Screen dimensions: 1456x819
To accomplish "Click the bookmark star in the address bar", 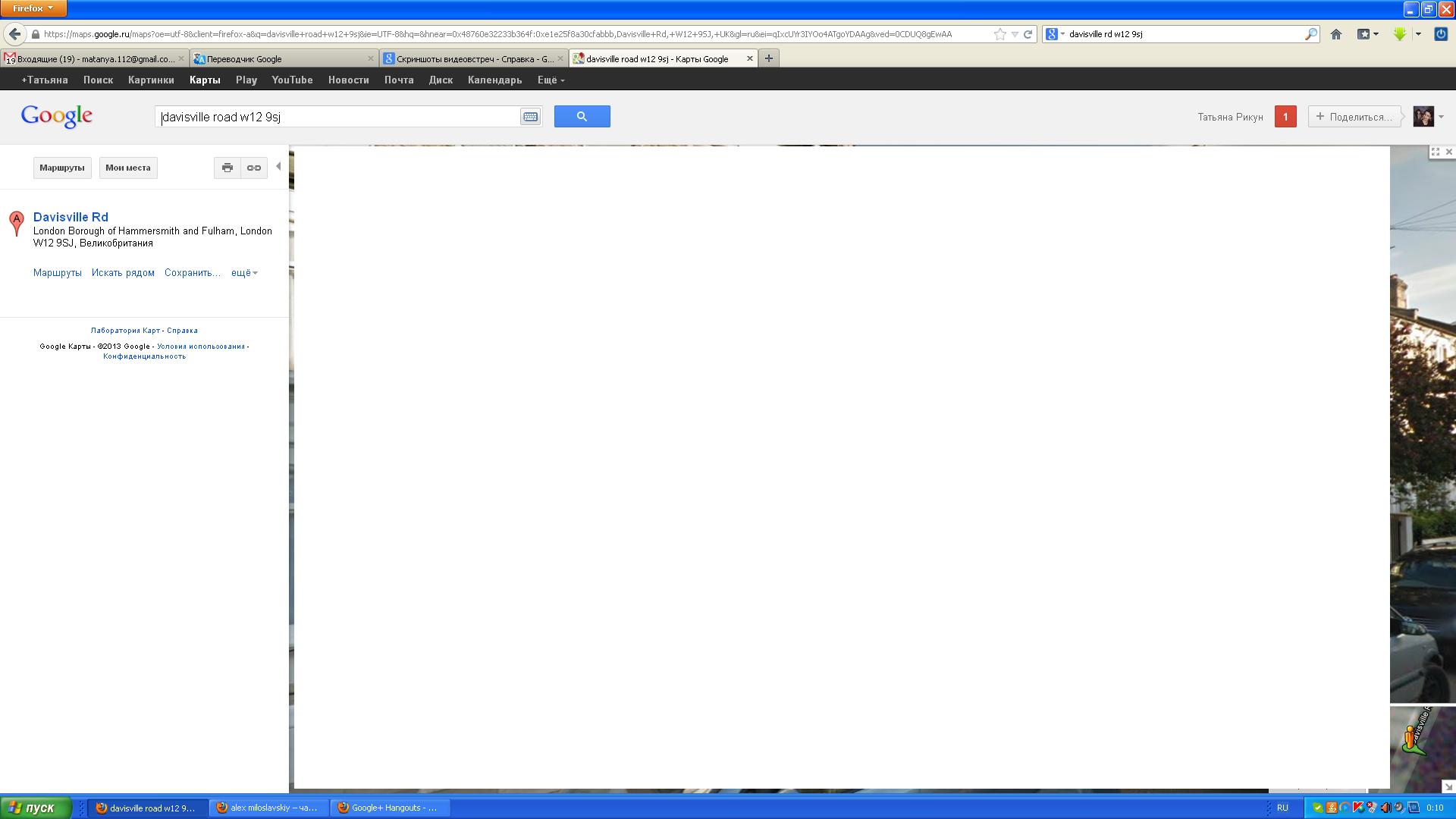I will [x=999, y=34].
